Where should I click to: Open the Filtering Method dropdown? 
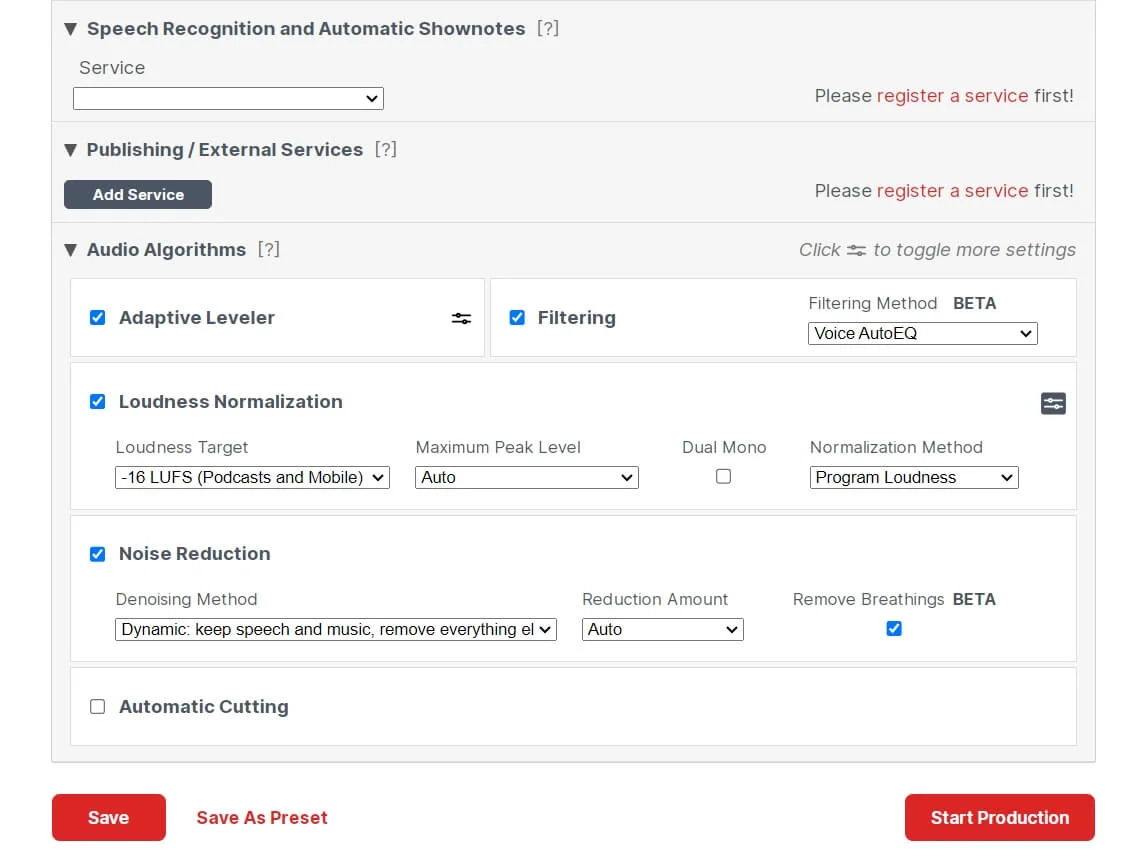tap(922, 334)
